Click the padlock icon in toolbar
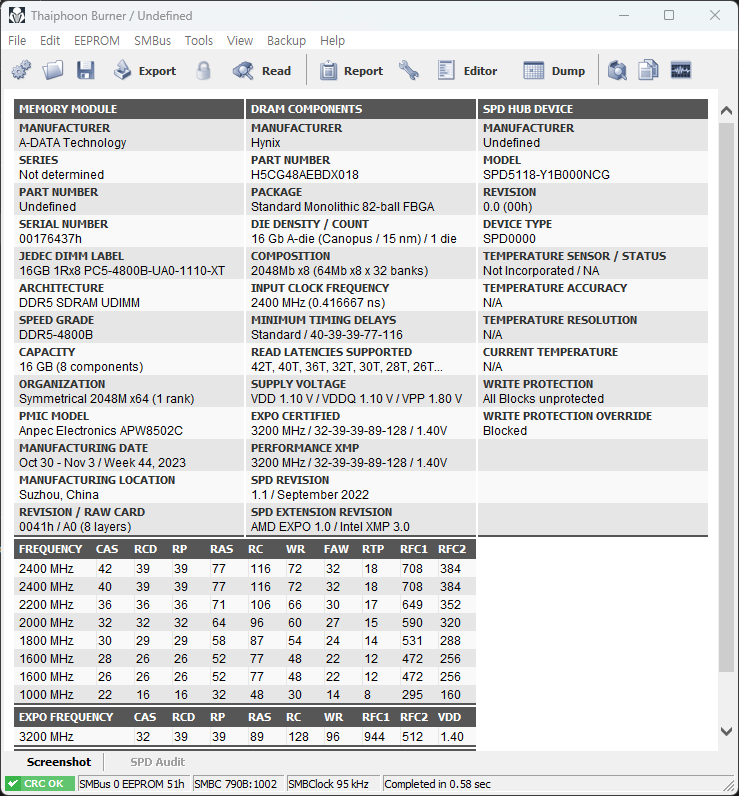Viewport: 739px width, 796px height. (203, 71)
